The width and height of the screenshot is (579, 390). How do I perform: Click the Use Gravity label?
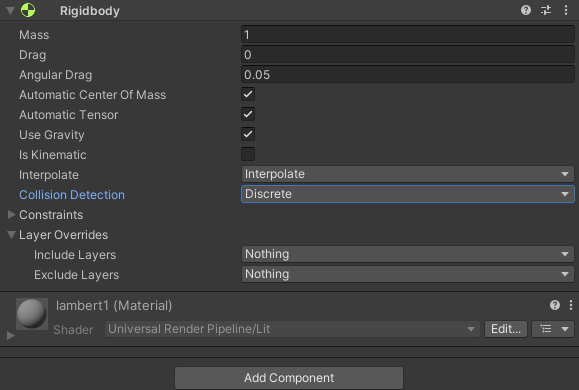tap(52, 135)
